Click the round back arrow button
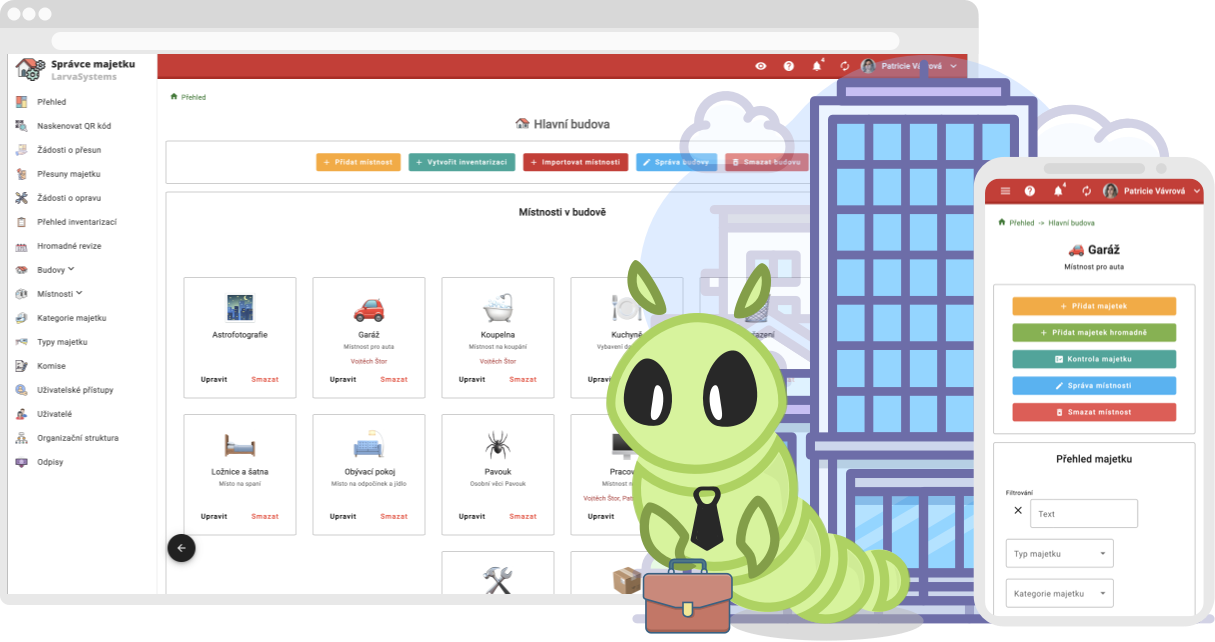The width and height of the screenshot is (1215, 642). click(181, 548)
